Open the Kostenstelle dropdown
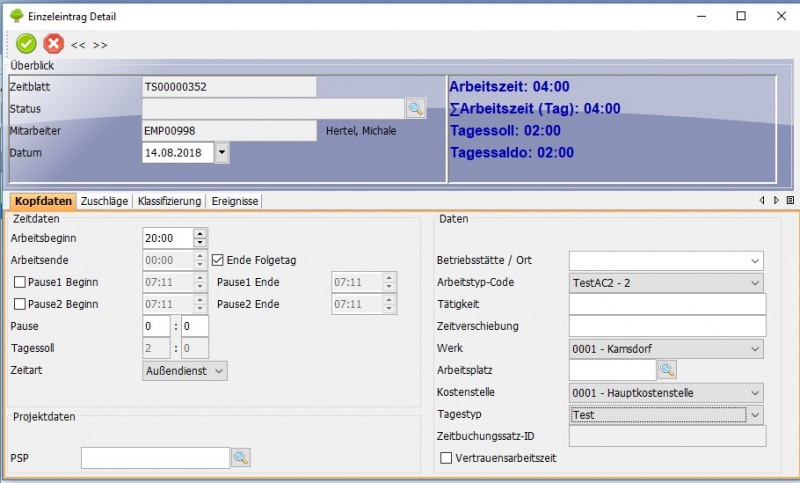The height and width of the screenshot is (483, 800). [x=755, y=392]
